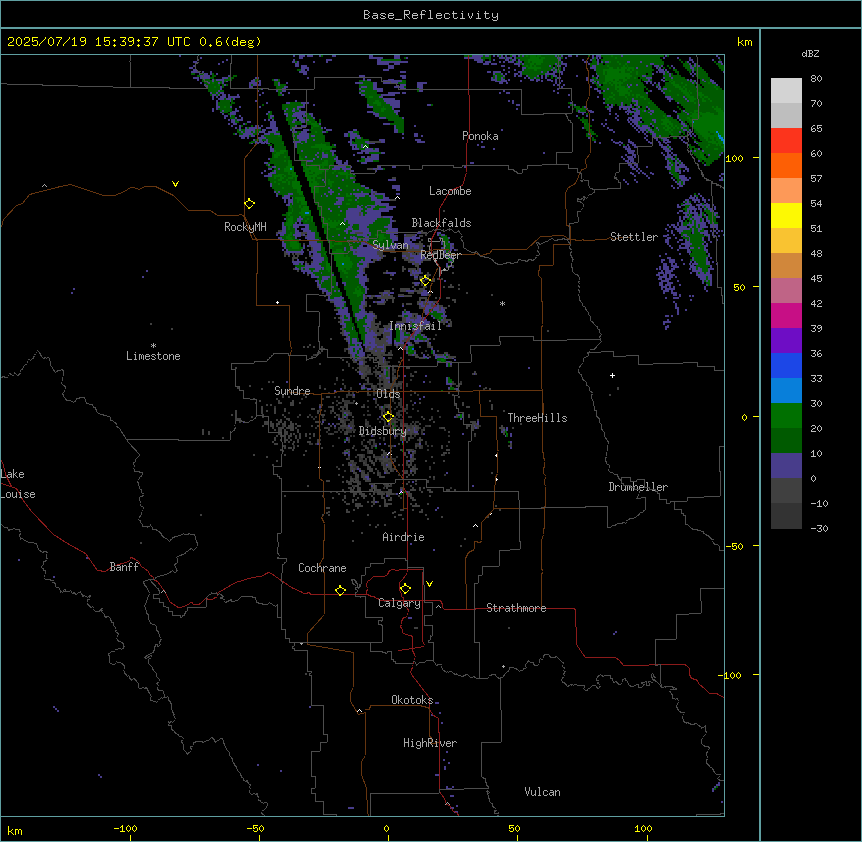Viewport: 862px width, 842px height.
Task: Click the RedDeer city label
Action: pos(440,255)
